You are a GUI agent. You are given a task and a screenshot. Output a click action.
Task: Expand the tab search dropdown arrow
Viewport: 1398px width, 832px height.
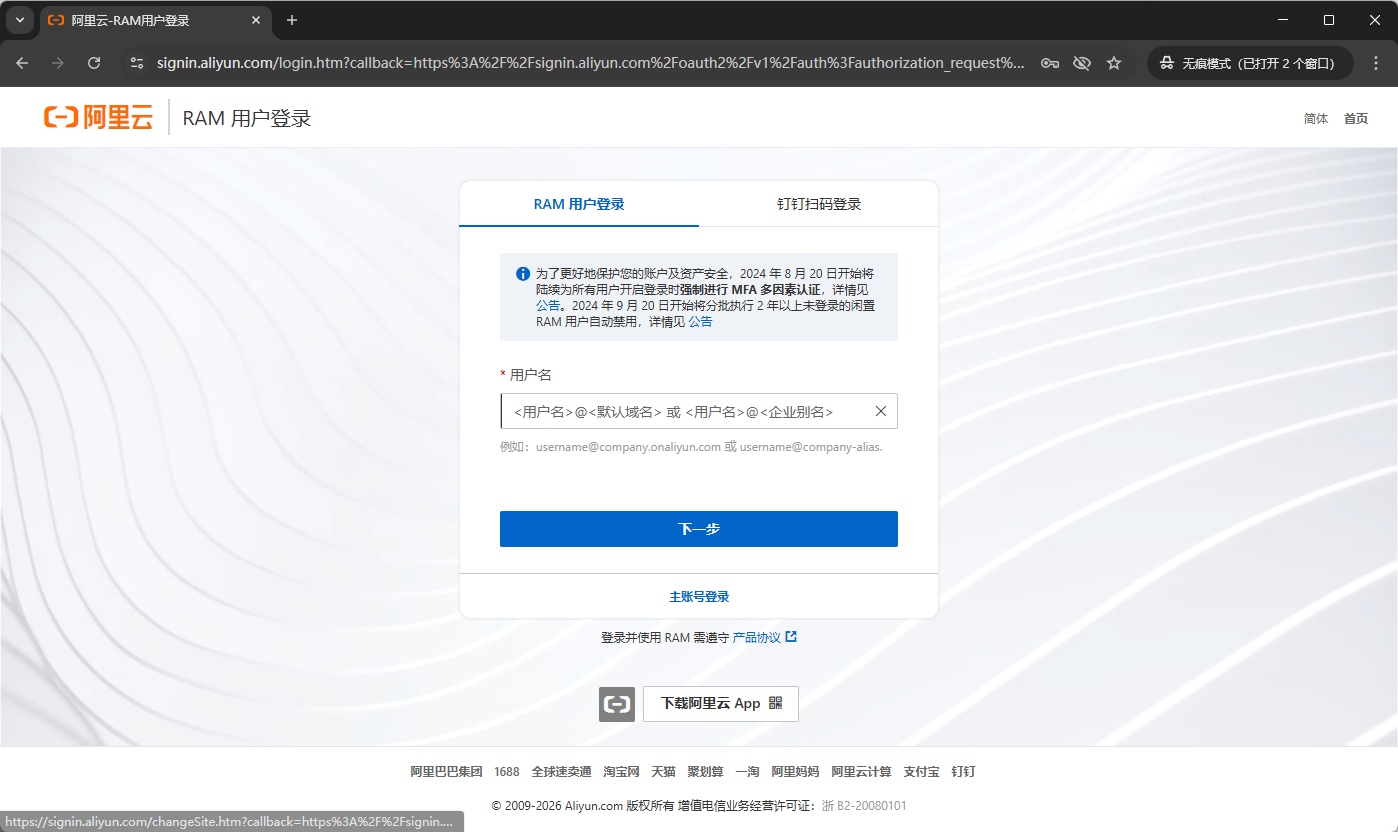20,20
